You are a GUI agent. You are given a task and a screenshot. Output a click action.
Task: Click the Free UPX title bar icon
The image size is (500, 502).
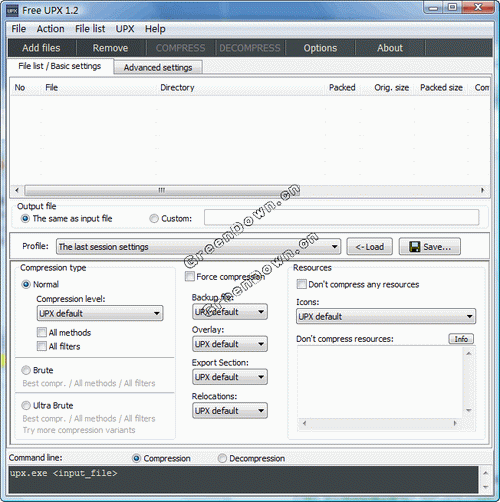[12, 10]
